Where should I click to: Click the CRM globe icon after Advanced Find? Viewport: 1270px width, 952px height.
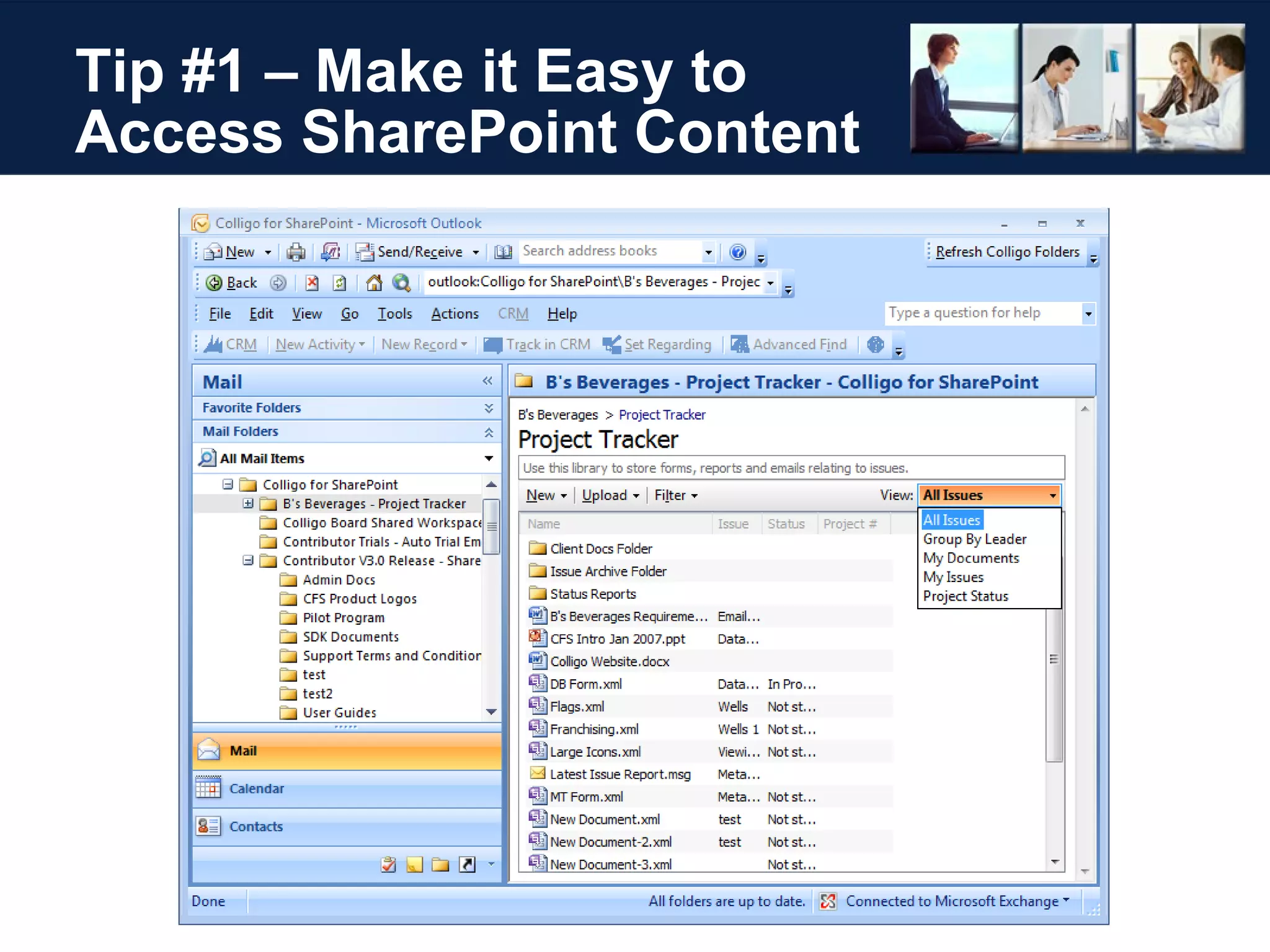coord(876,345)
